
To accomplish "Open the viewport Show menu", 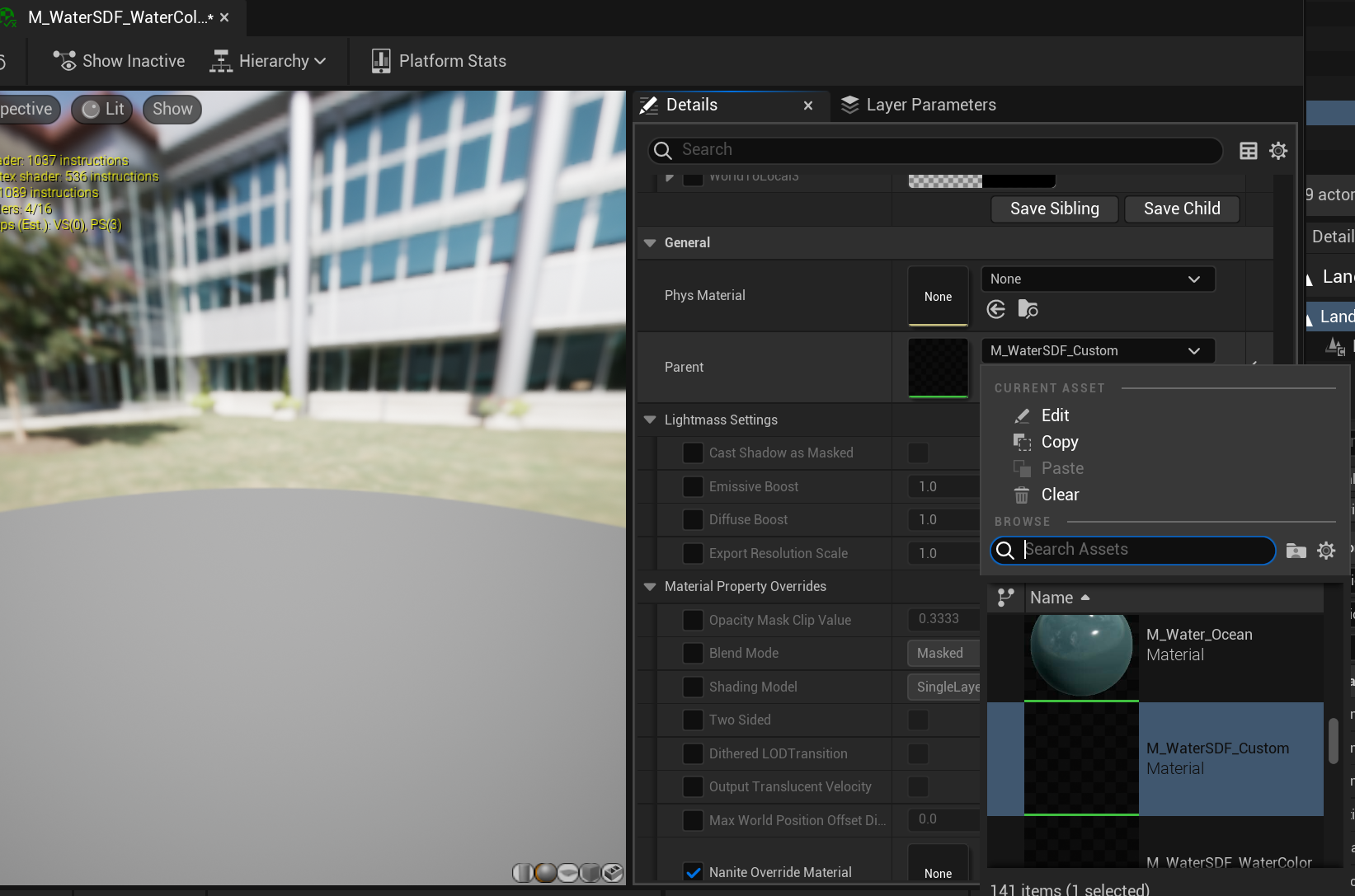I will (172, 109).
